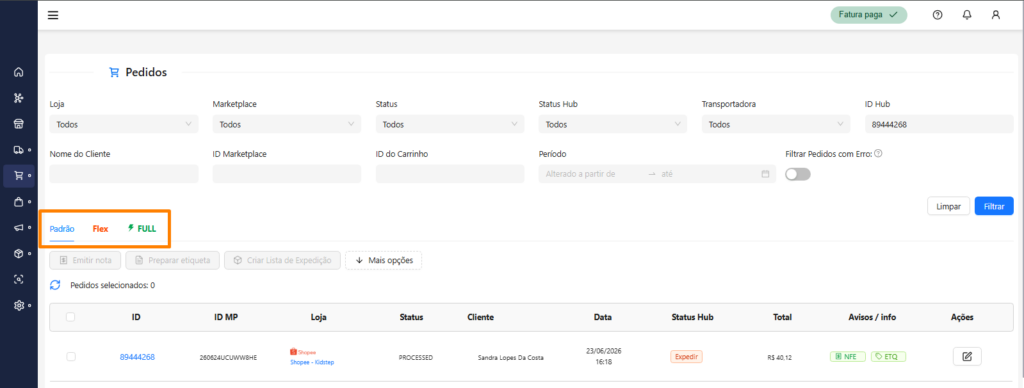
Task: Click the ID Hub input field
Action: coord(939,124)
